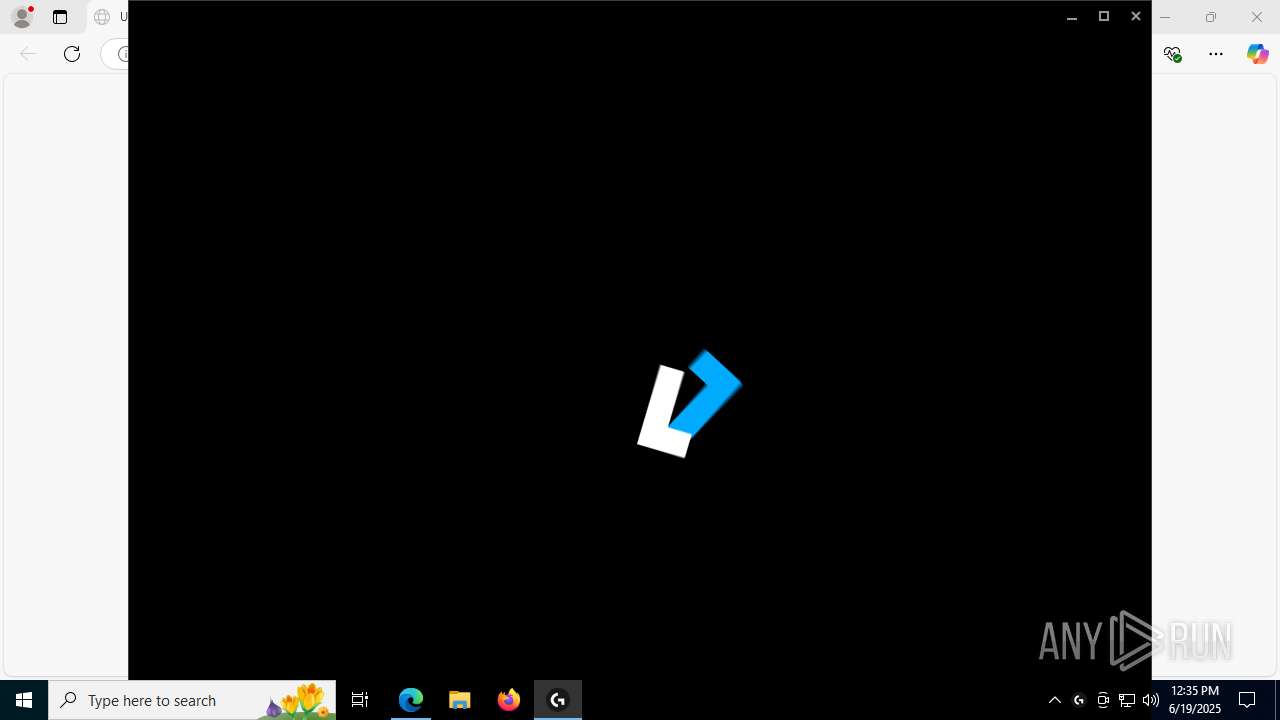Show hidden system tray icons
This screenshot has width=1280, height=720.
[1055, 700]
